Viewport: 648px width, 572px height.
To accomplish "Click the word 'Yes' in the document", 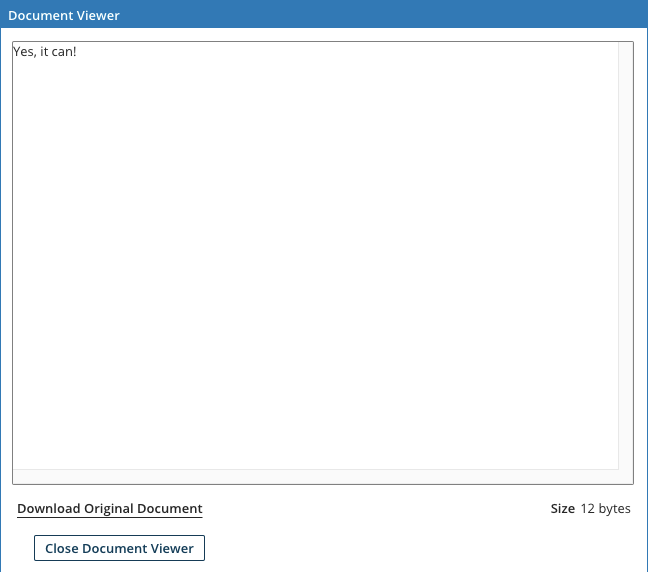I will [x=24, y=51].
